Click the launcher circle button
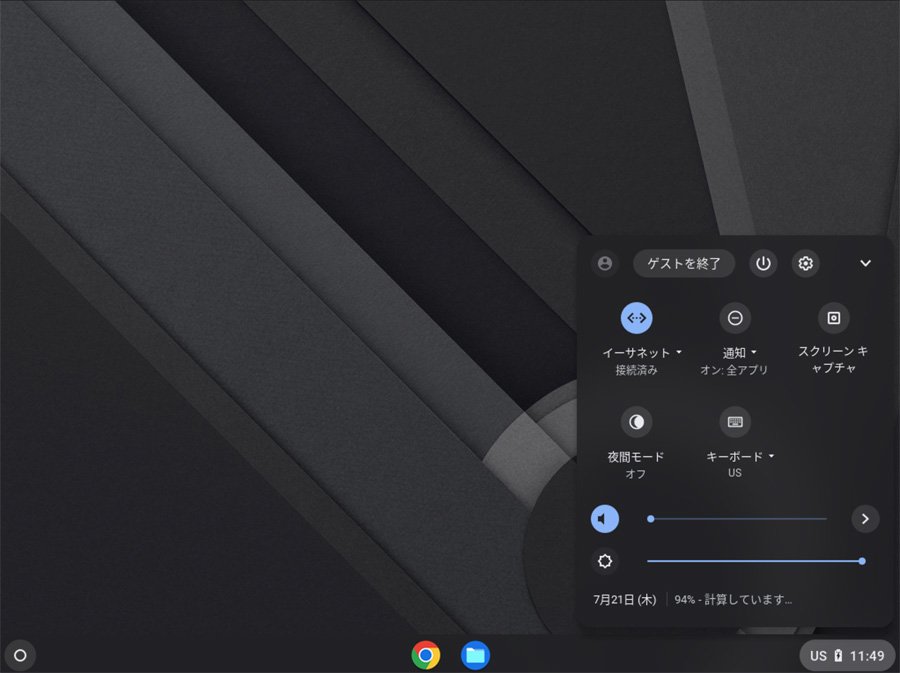 (x=20, y=655)
